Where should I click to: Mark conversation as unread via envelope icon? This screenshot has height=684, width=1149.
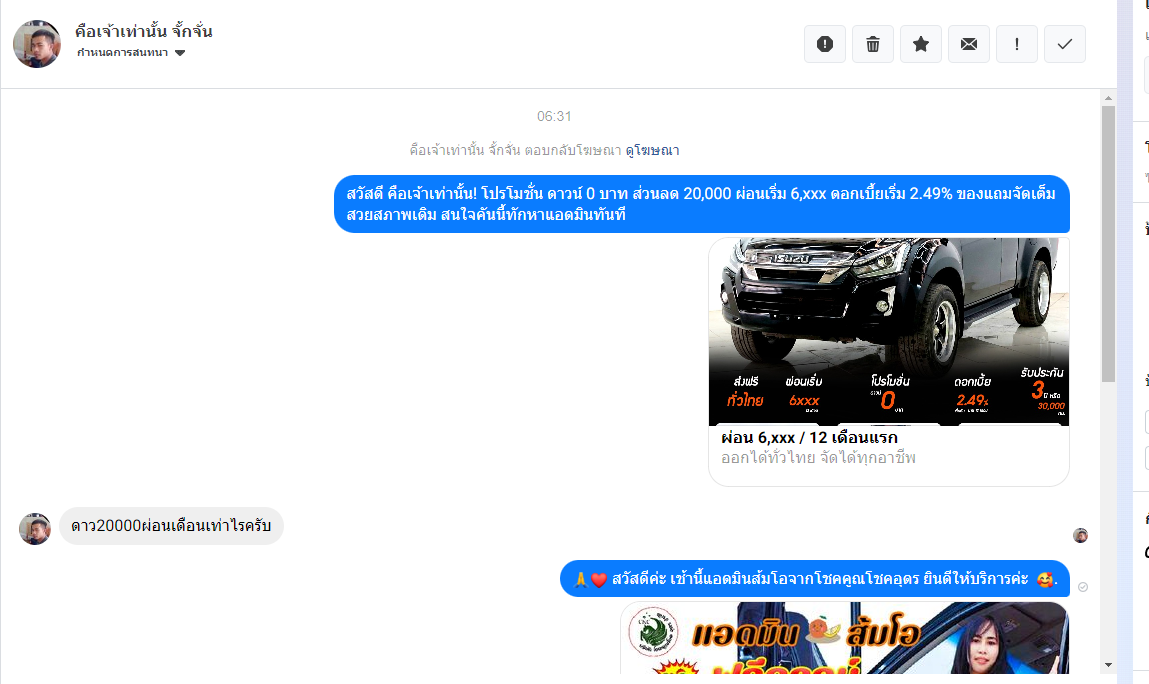(969, 44)
